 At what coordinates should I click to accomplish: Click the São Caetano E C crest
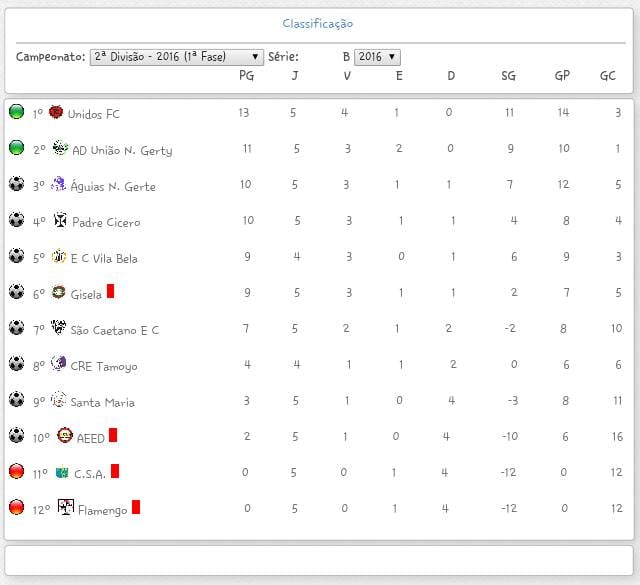[59, 329]
